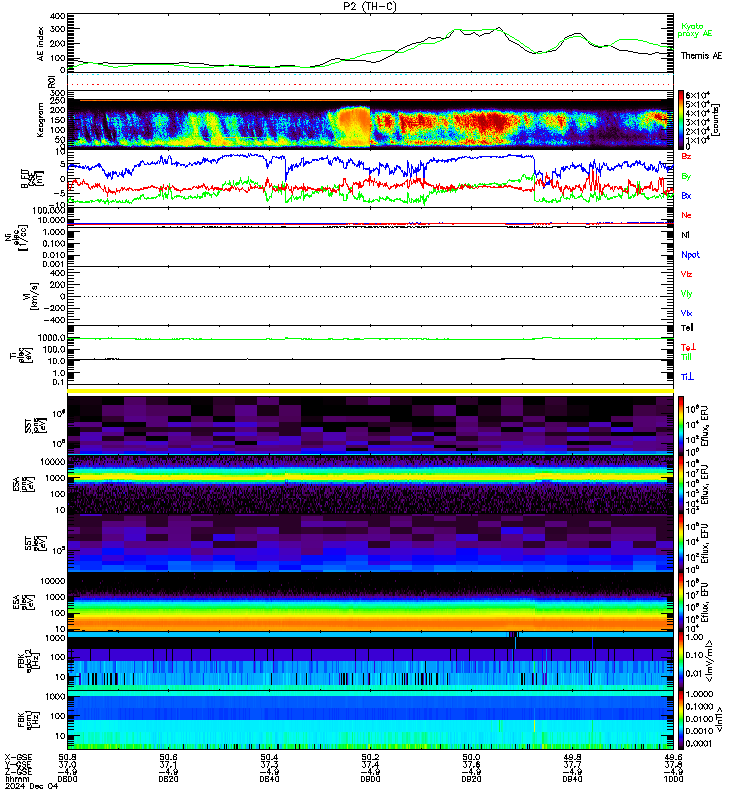Select the green Viy velocity legend label
The height and width of the screenshot is (800, 750).
[x=686, y=294]
